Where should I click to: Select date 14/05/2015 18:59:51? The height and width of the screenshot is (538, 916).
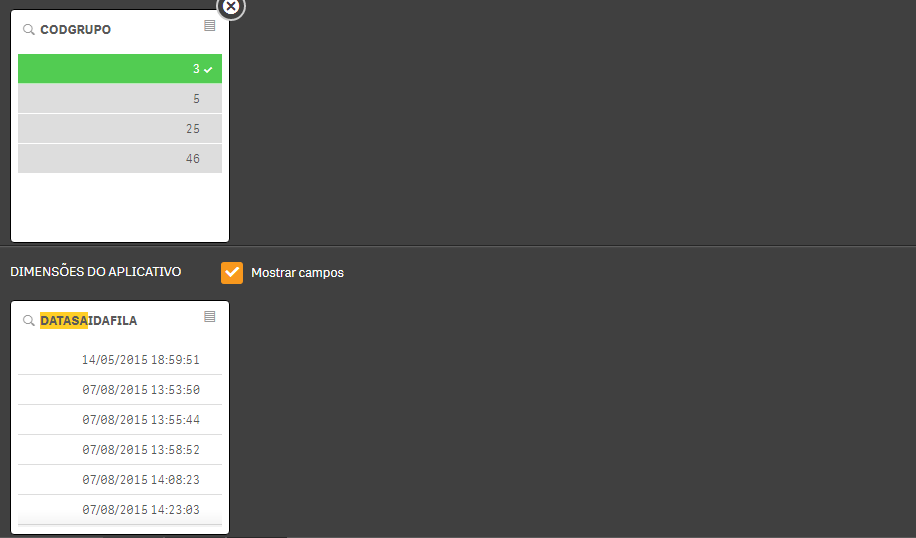click(120, 360)
